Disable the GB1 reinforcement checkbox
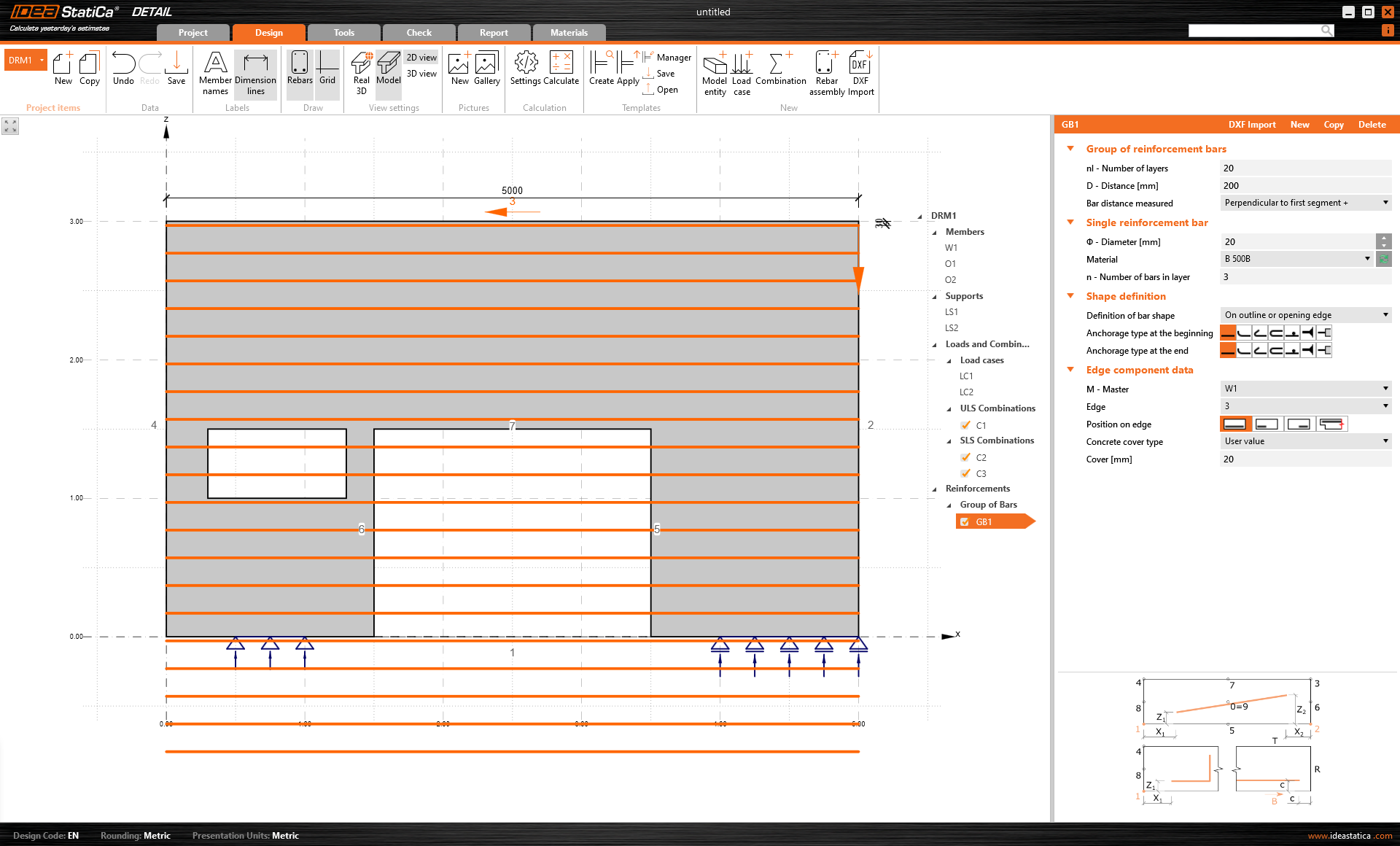Screen dimensions: 1400x846 click(x=966, y=521)
